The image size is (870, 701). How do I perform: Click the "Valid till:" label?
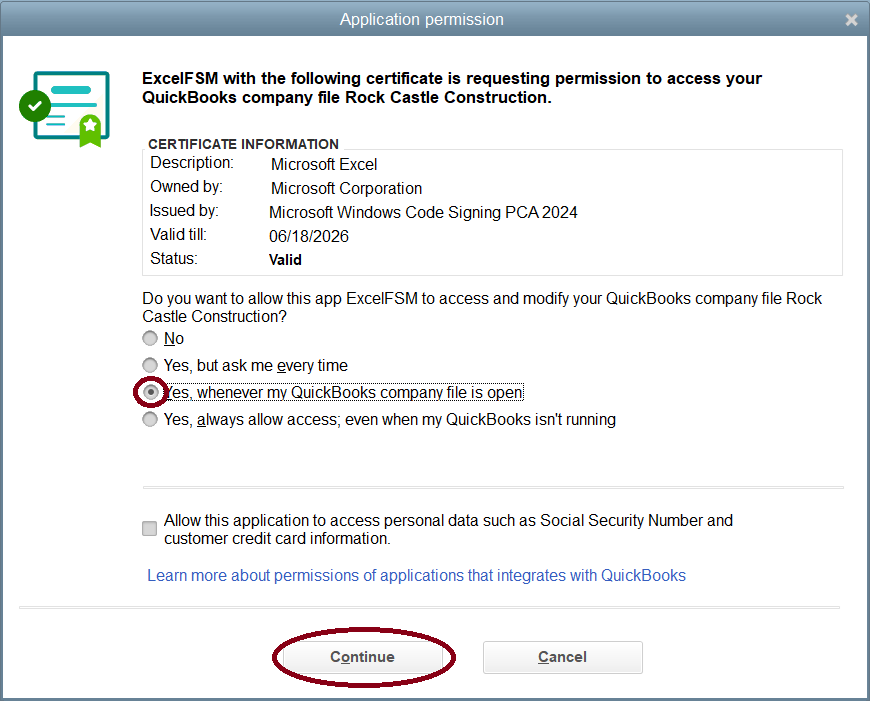[x=178, y=234]
